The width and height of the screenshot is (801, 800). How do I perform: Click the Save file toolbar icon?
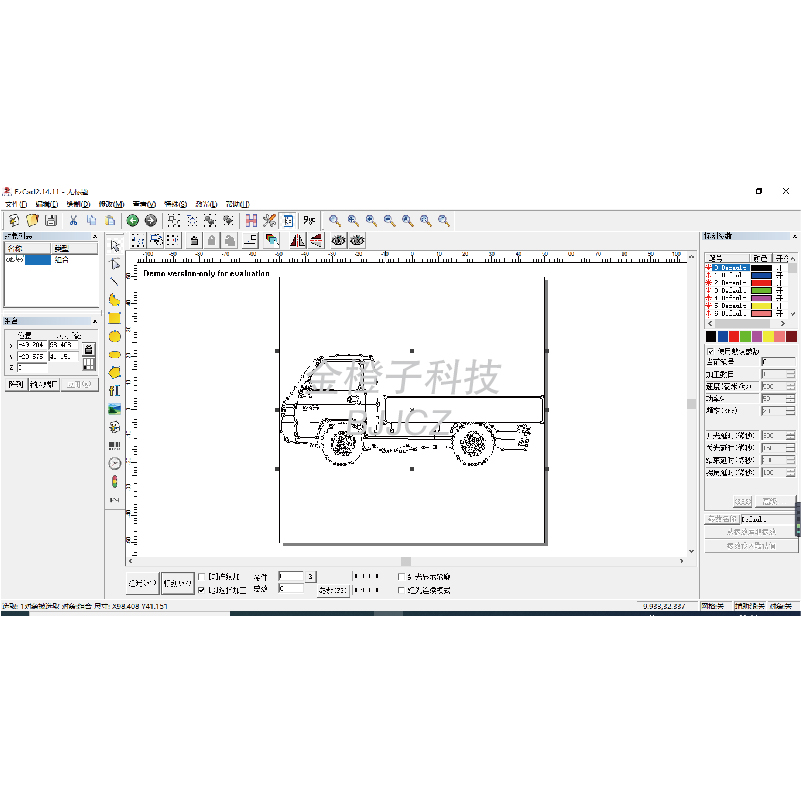[50, 220]
